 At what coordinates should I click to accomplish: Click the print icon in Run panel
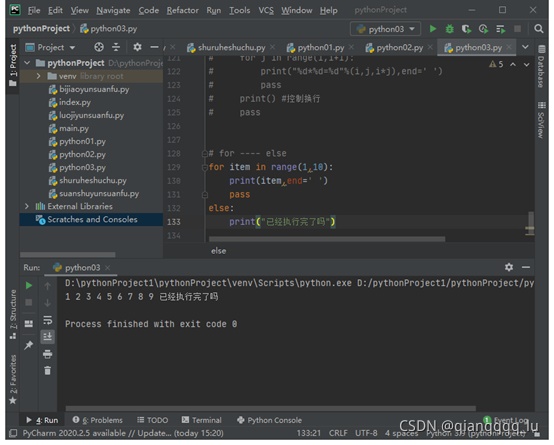[x=47, y=354]
